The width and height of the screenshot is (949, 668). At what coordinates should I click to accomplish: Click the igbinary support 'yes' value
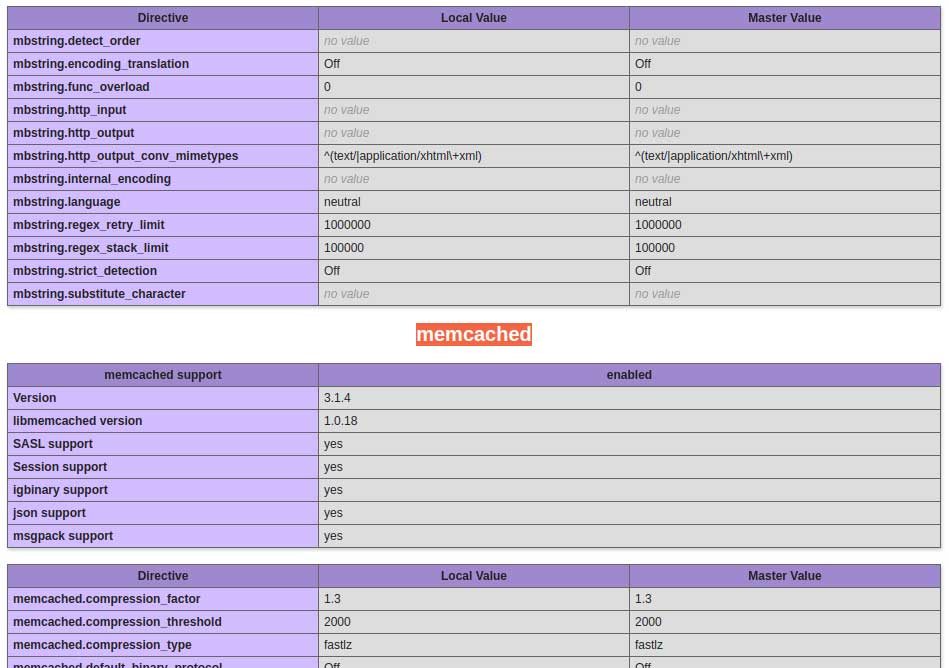point(333,490)
